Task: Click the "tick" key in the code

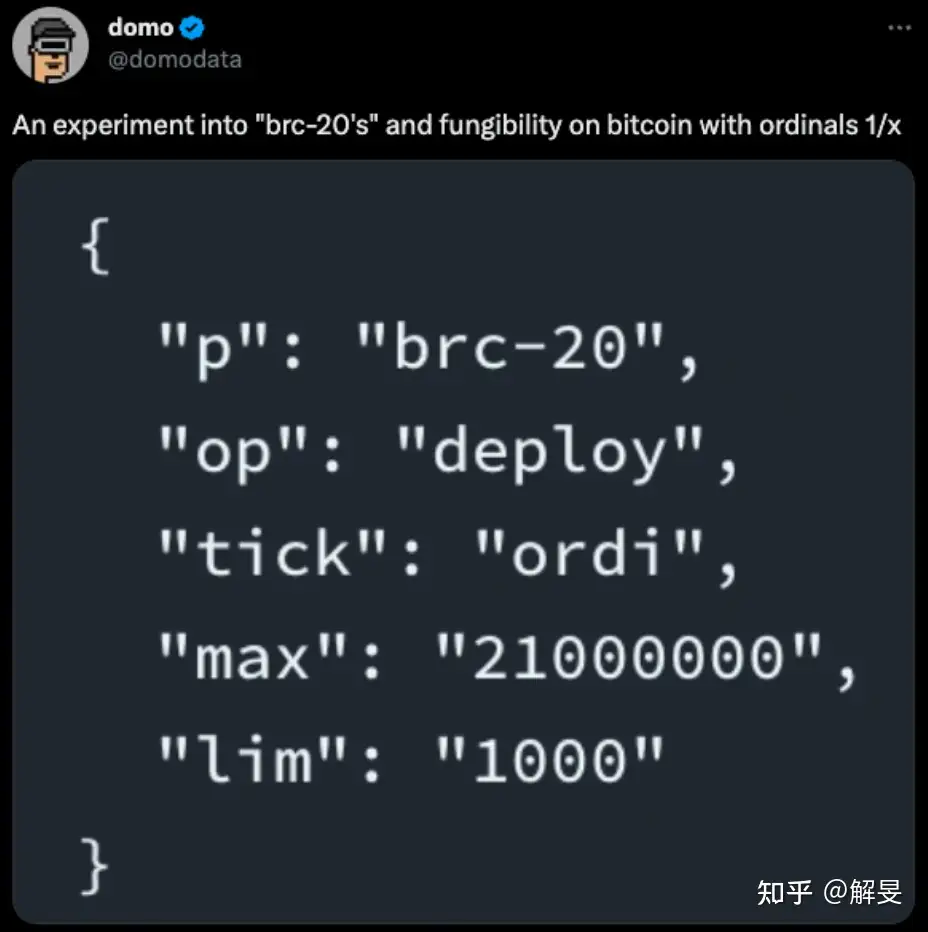Action: coord(273,553)
